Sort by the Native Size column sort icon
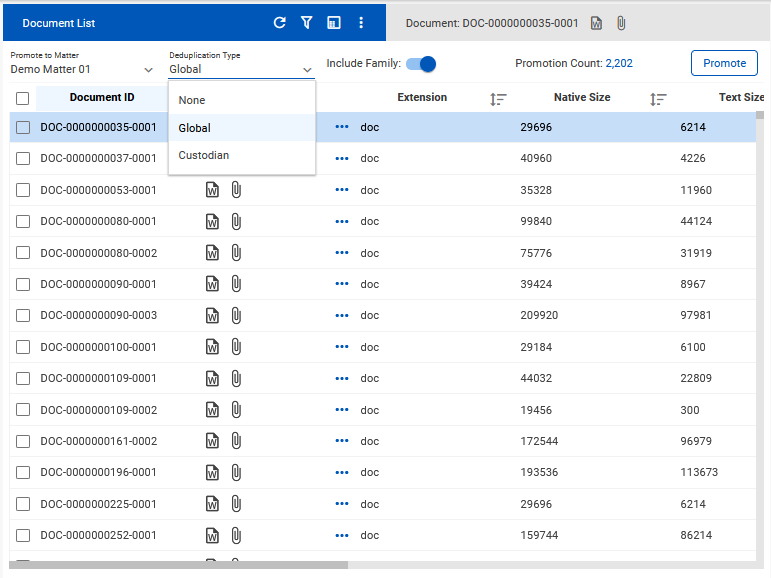The height and width of the screenshot is (578, 771). coord(658,99)
